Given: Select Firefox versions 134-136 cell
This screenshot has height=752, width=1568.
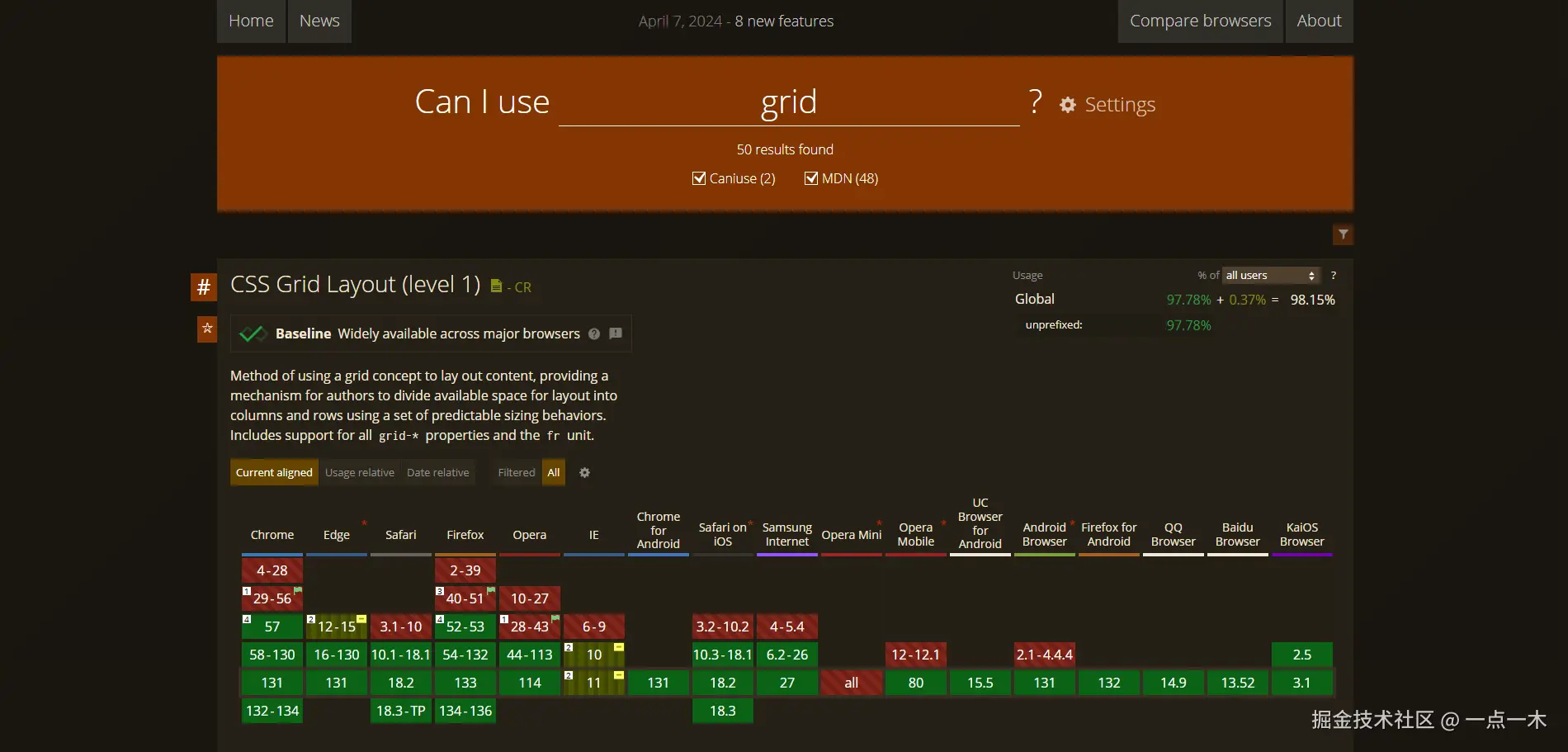Looking at the screenshot, I should (x=465, y=711).
